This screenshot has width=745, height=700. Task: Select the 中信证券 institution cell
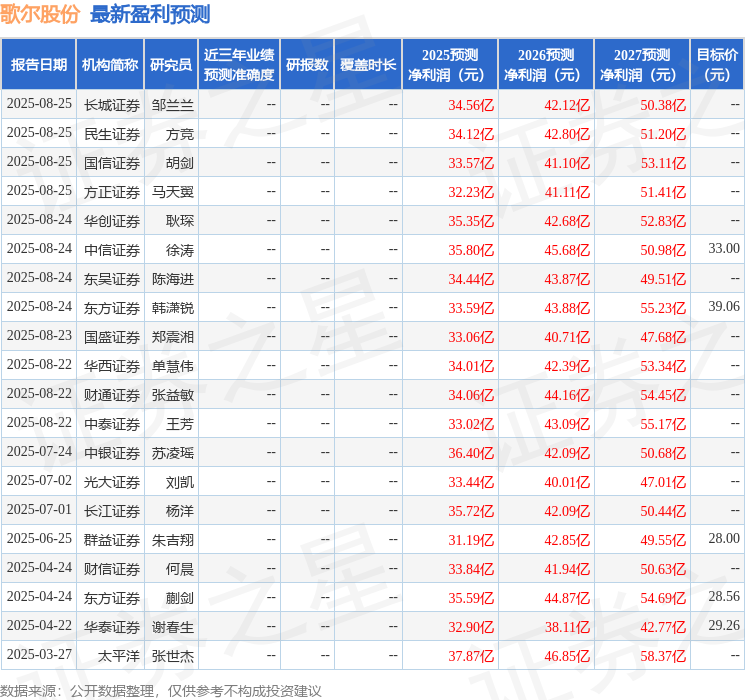pos(112,250)
